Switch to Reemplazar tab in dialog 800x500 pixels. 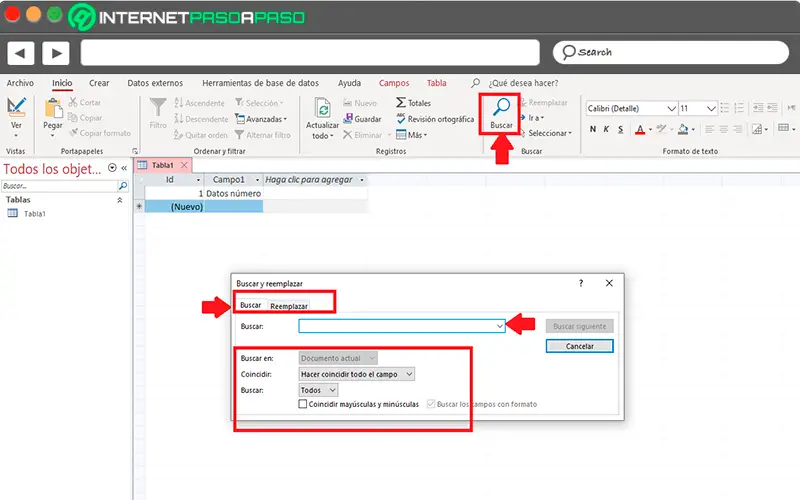pos(289,306)
